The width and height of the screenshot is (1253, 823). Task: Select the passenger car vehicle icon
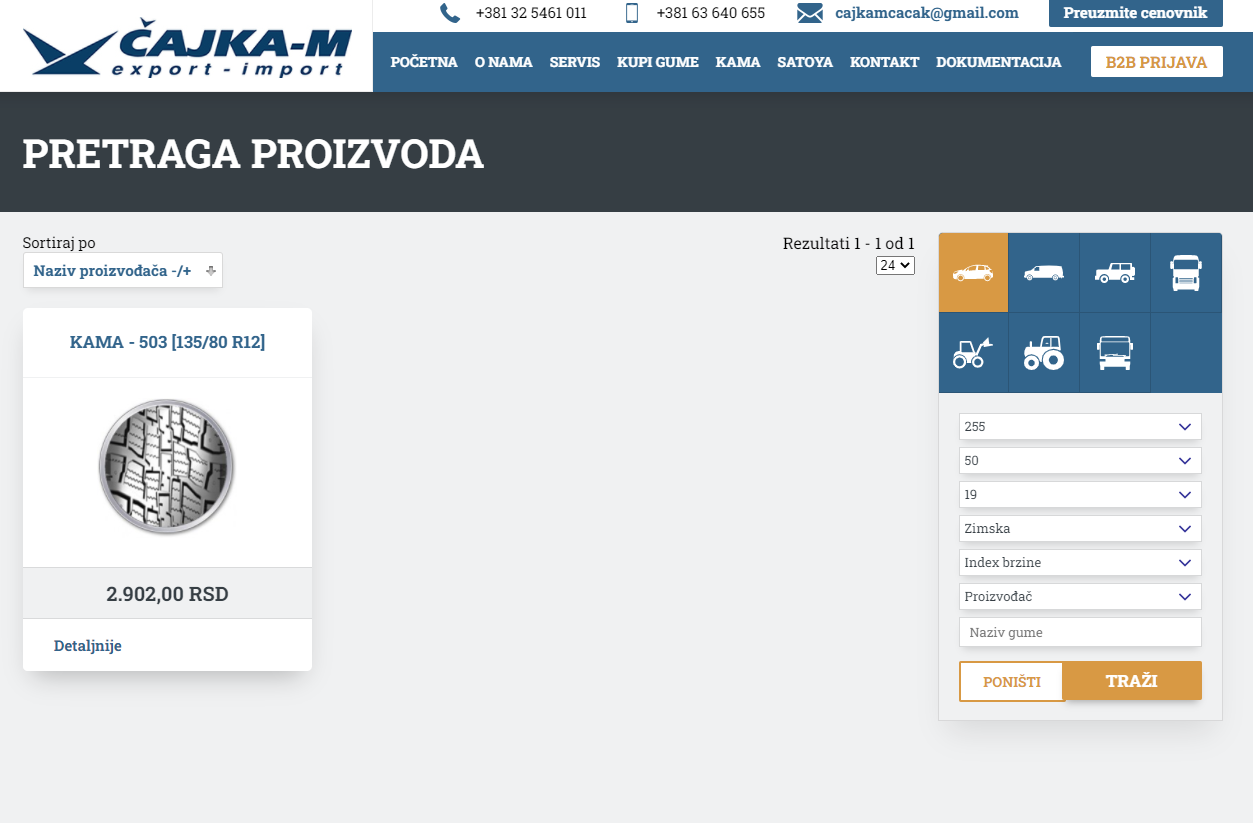click(973, 273)
